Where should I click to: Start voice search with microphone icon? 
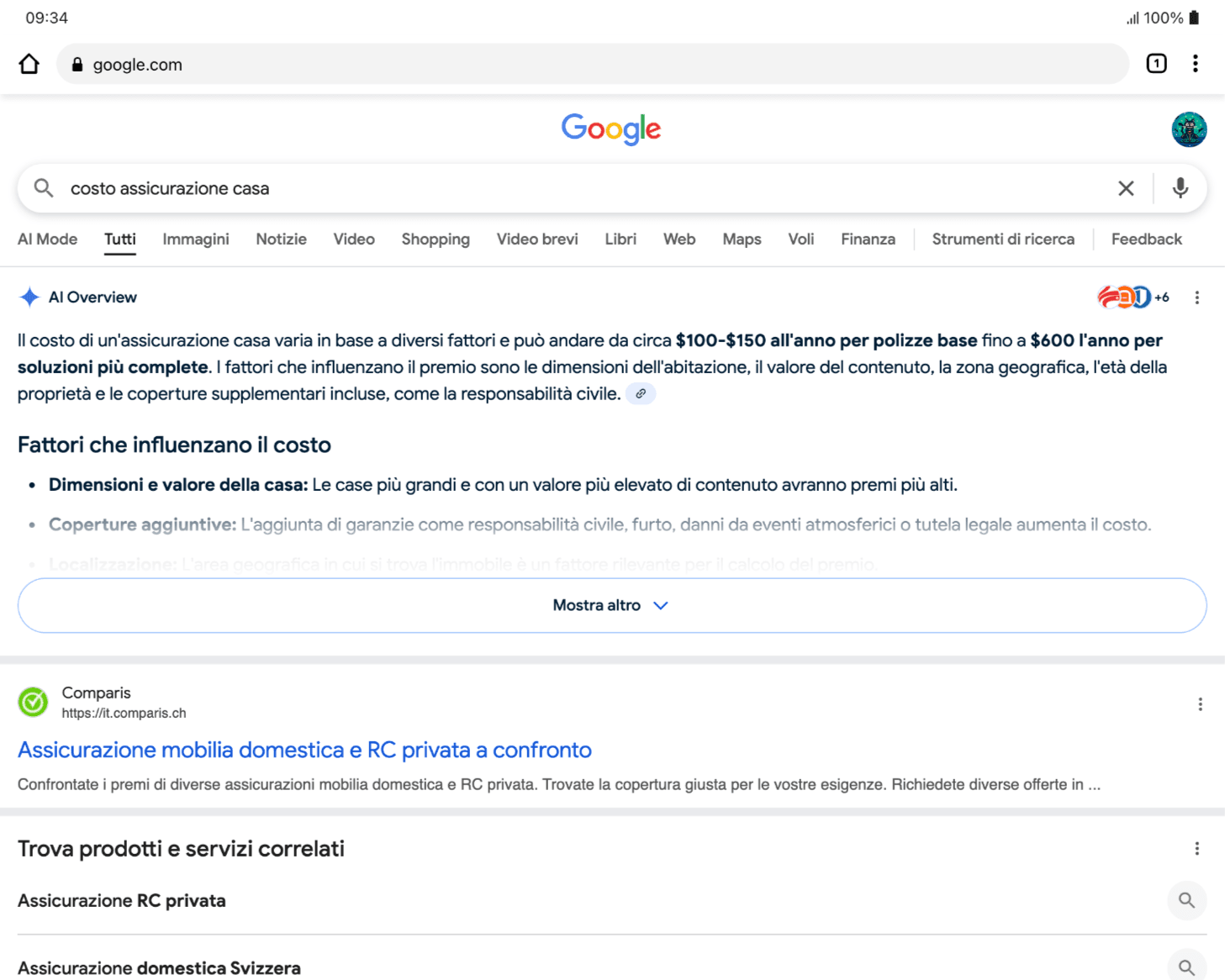click(x=1180, y=188)
